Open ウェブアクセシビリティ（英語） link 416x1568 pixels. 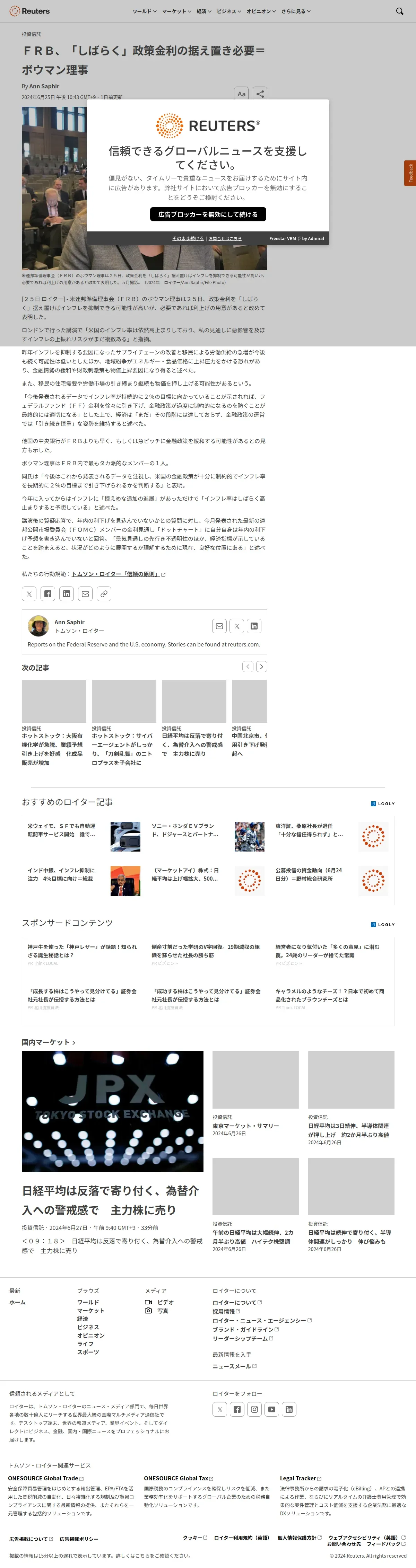(367, 1537)
